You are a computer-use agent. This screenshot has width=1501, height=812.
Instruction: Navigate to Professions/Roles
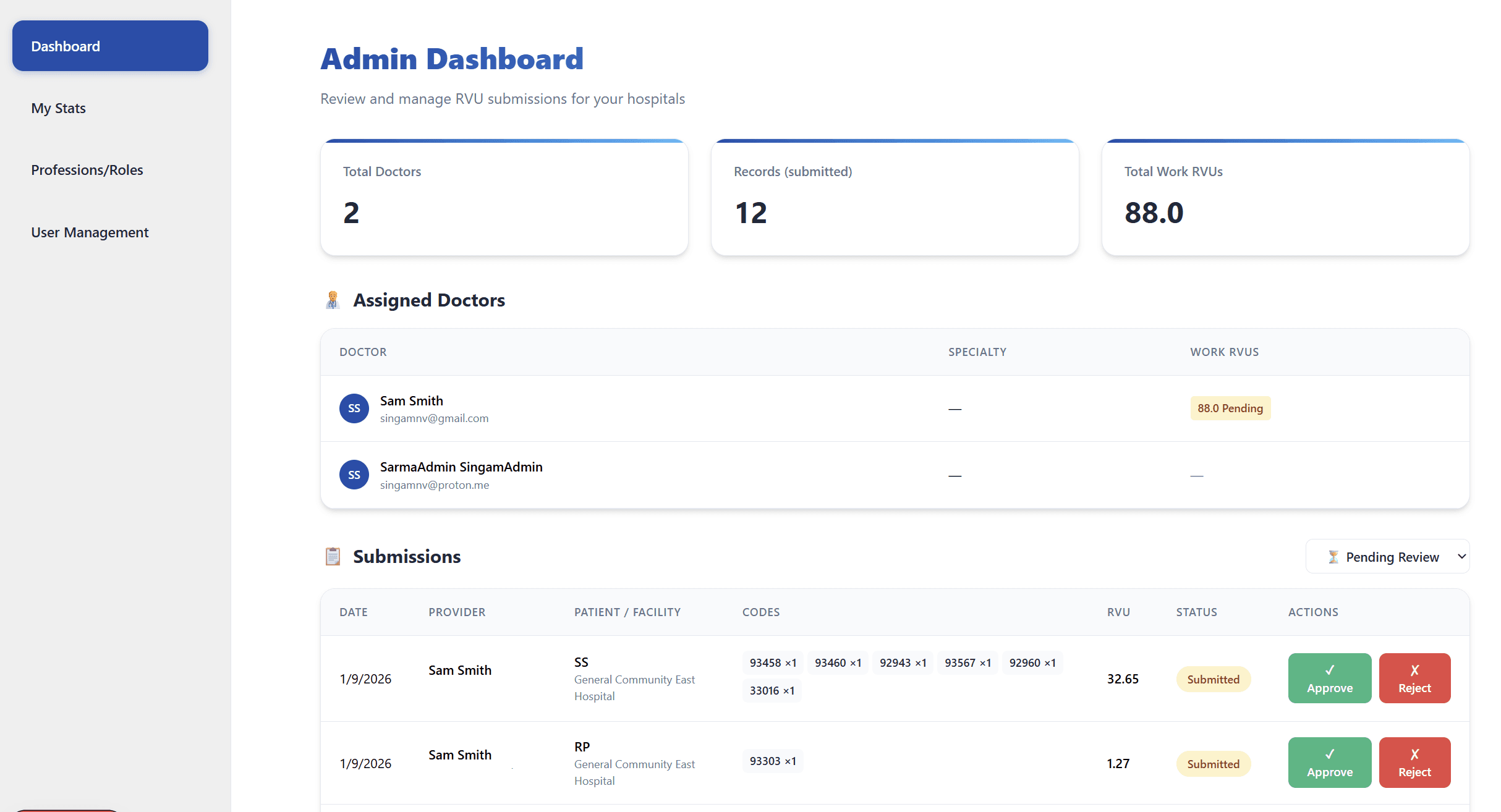click(x=87, y=169)
